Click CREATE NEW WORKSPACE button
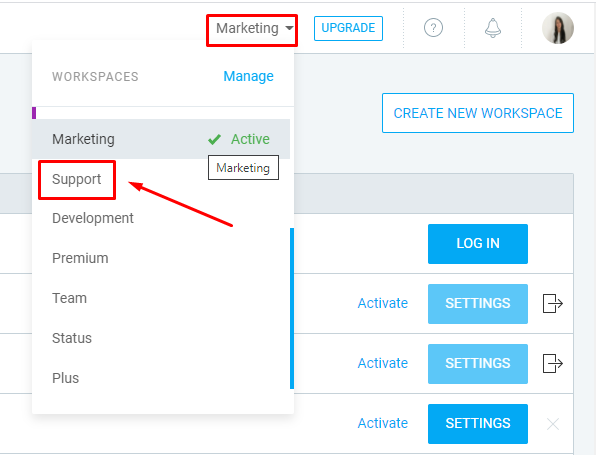Image resolution: width=596 pixels, height=455 pixels. [x=478, y=113]
